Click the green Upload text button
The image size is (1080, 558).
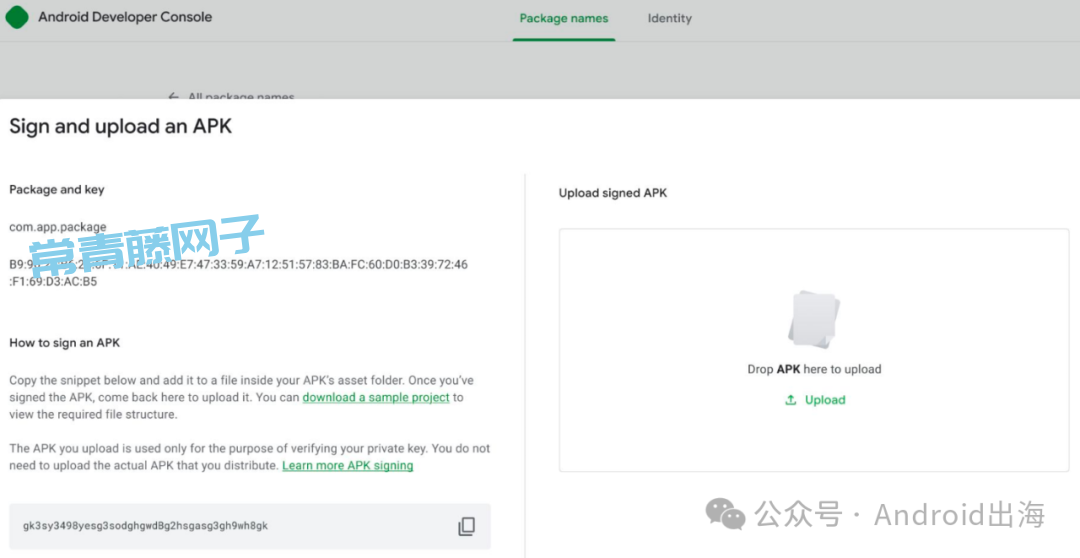pos(824,400)
